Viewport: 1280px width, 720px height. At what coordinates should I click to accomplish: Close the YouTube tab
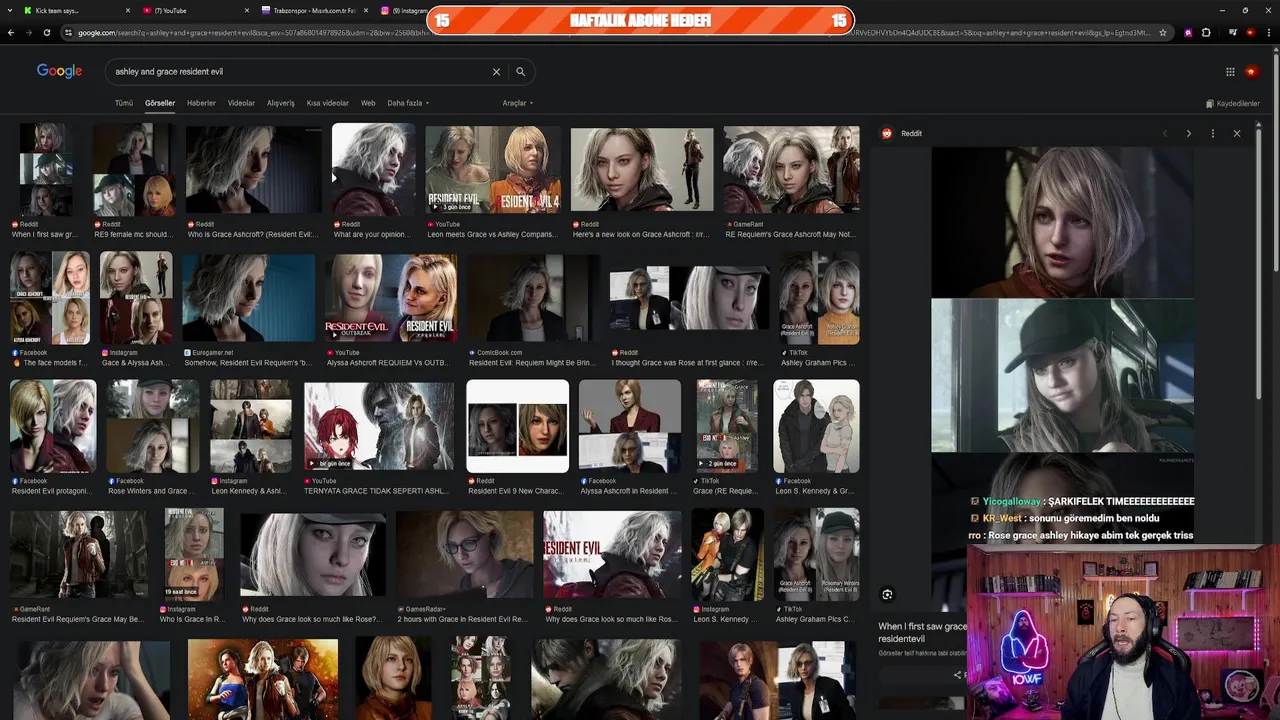[x=247, y=10]
